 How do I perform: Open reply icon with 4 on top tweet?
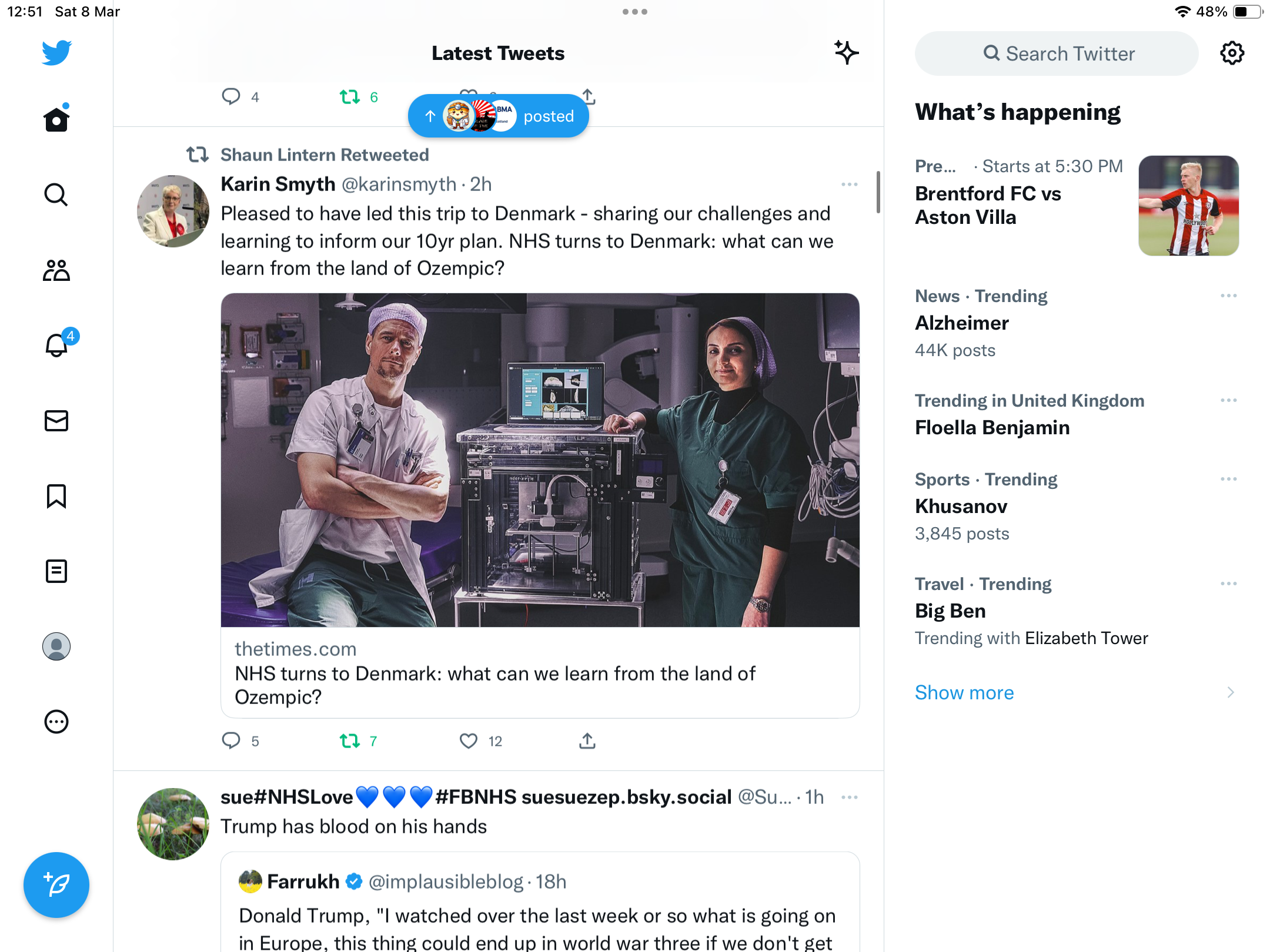231,96
